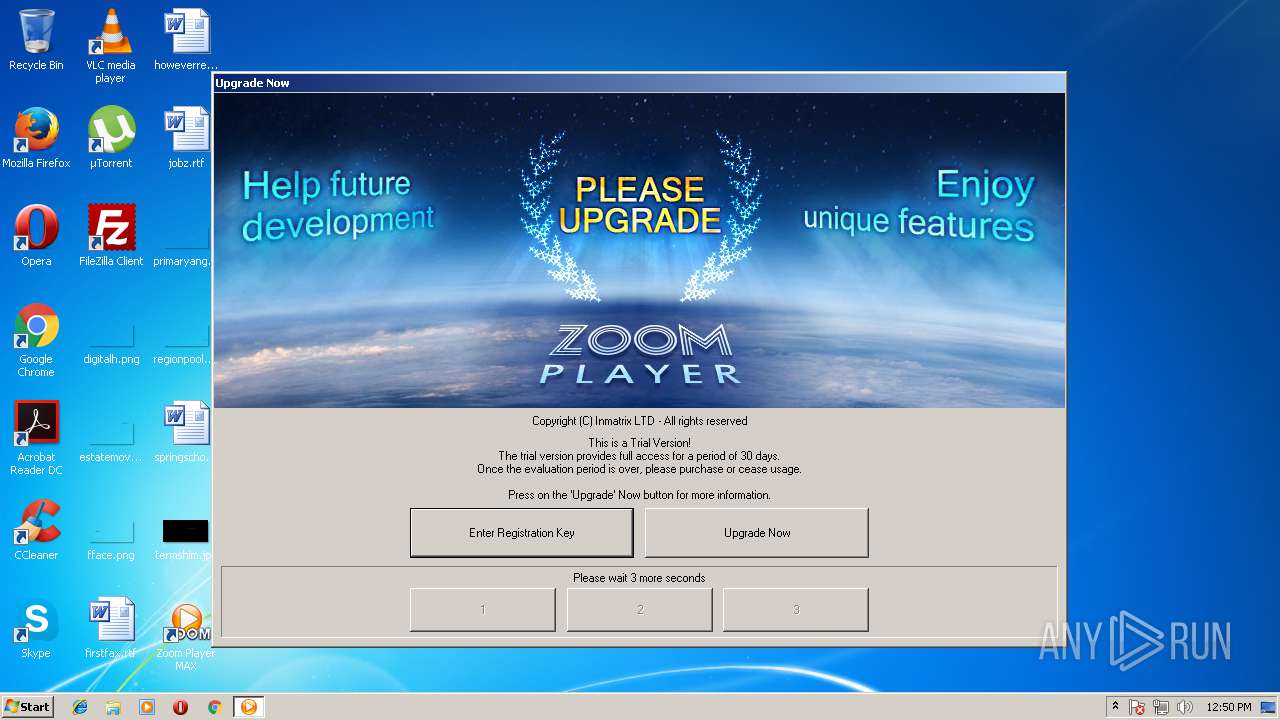Open Opera from the taskbar
This screenshot has height=720, width=1280.
coord(181,707)
